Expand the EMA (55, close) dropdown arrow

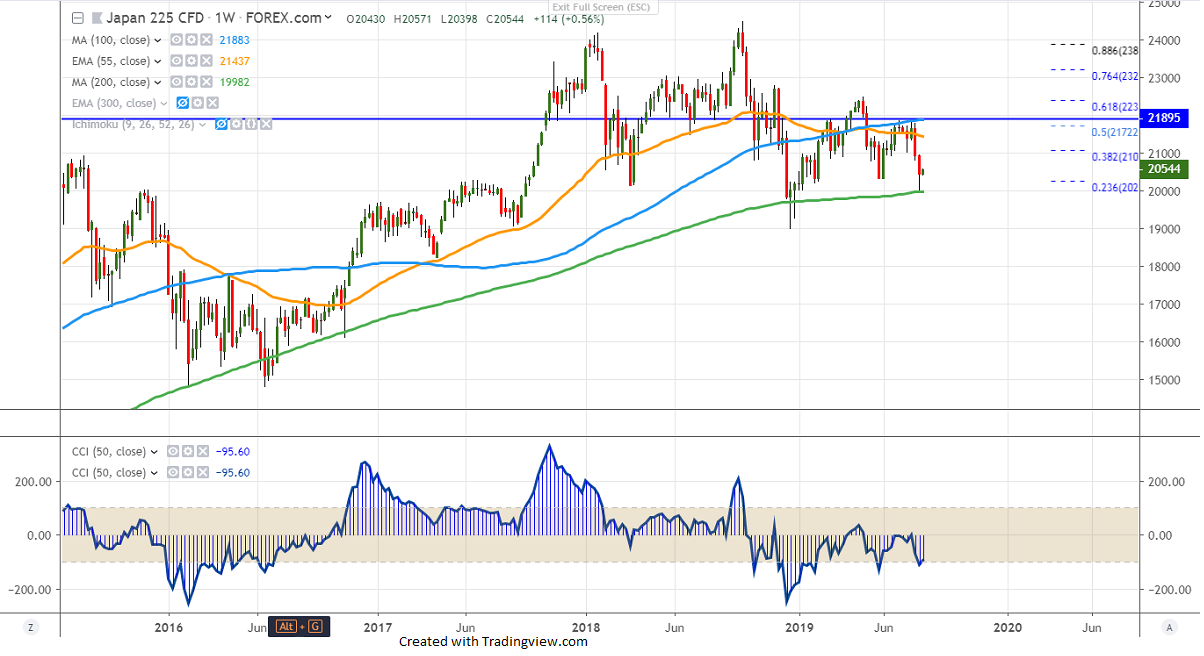pos(158,61)
